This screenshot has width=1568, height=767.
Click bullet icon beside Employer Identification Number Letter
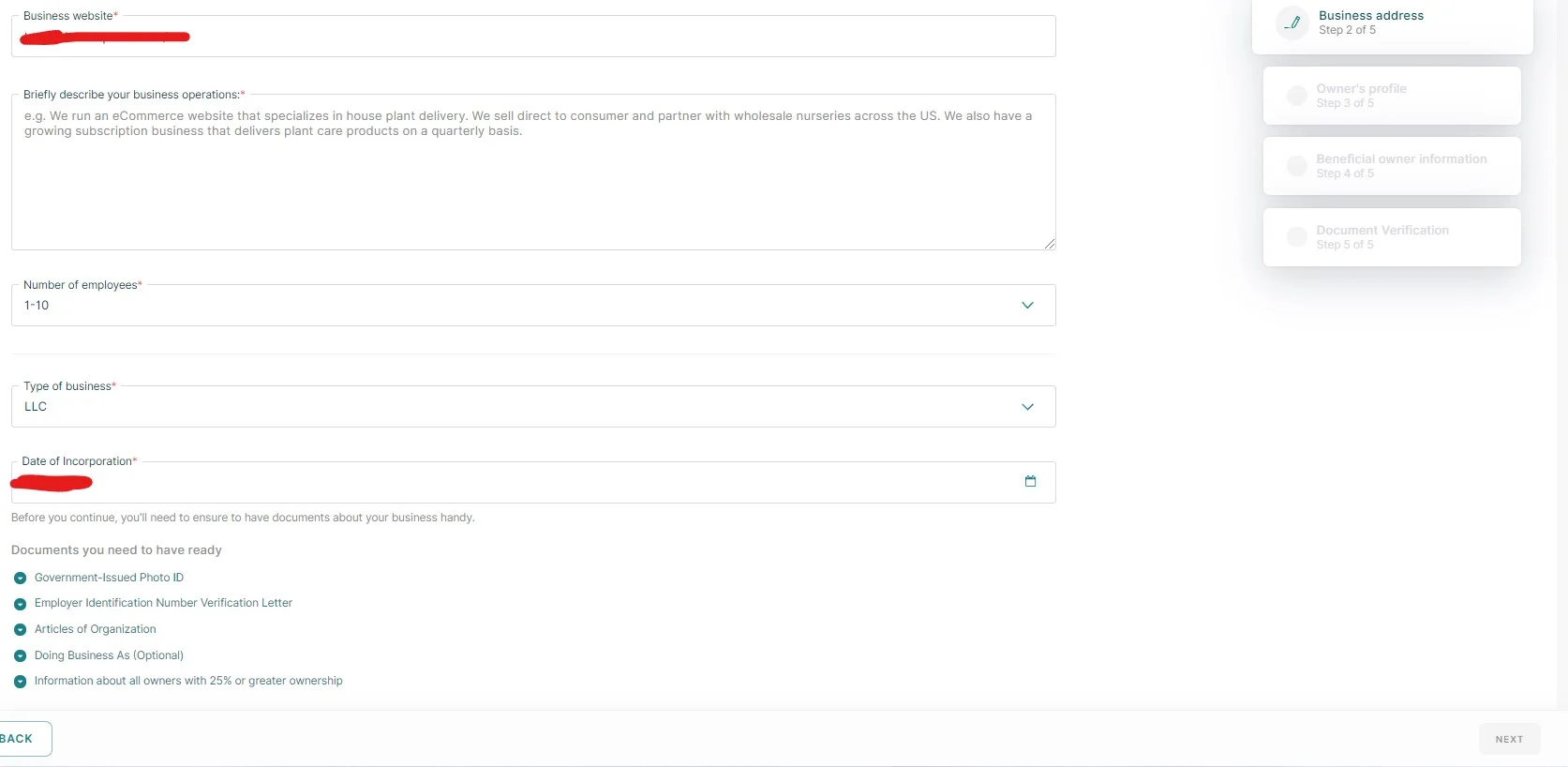[x=20, y=604]
